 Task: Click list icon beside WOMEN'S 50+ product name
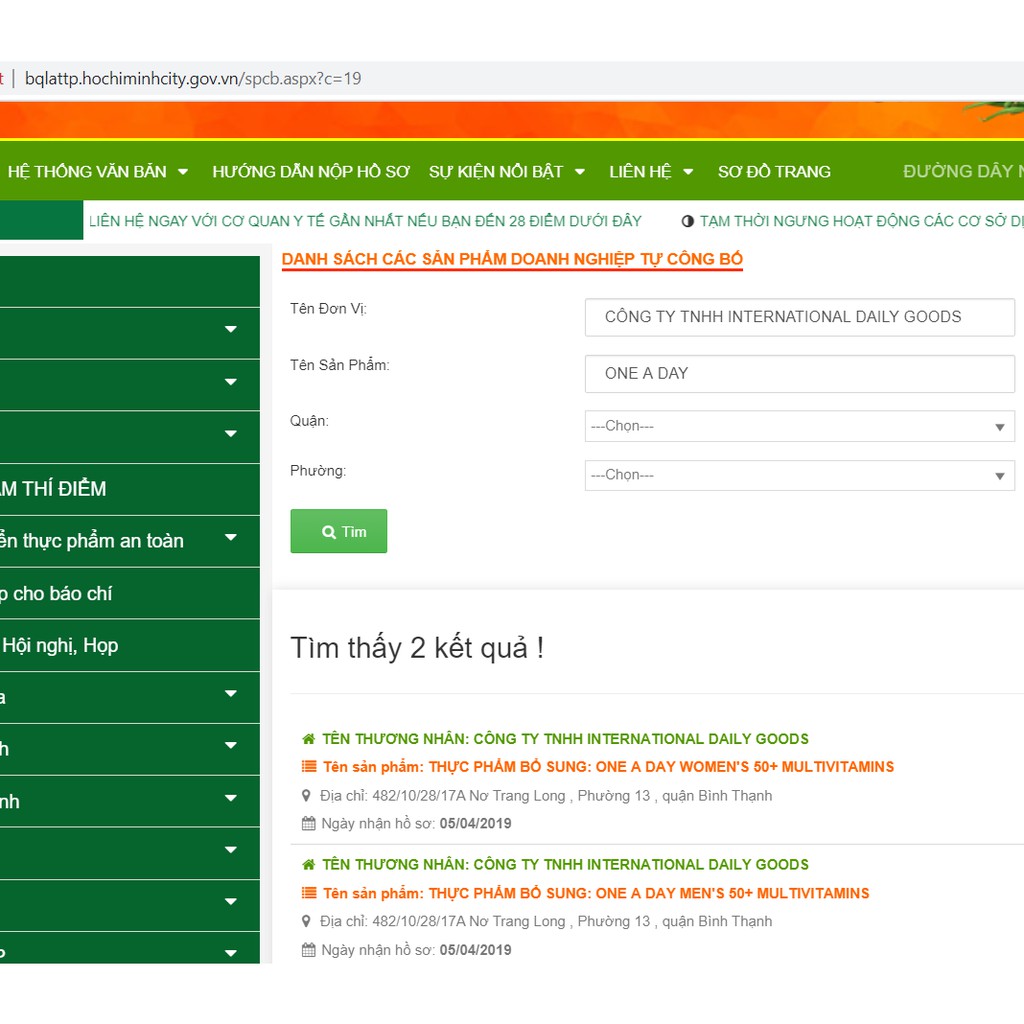click(309, 767)
